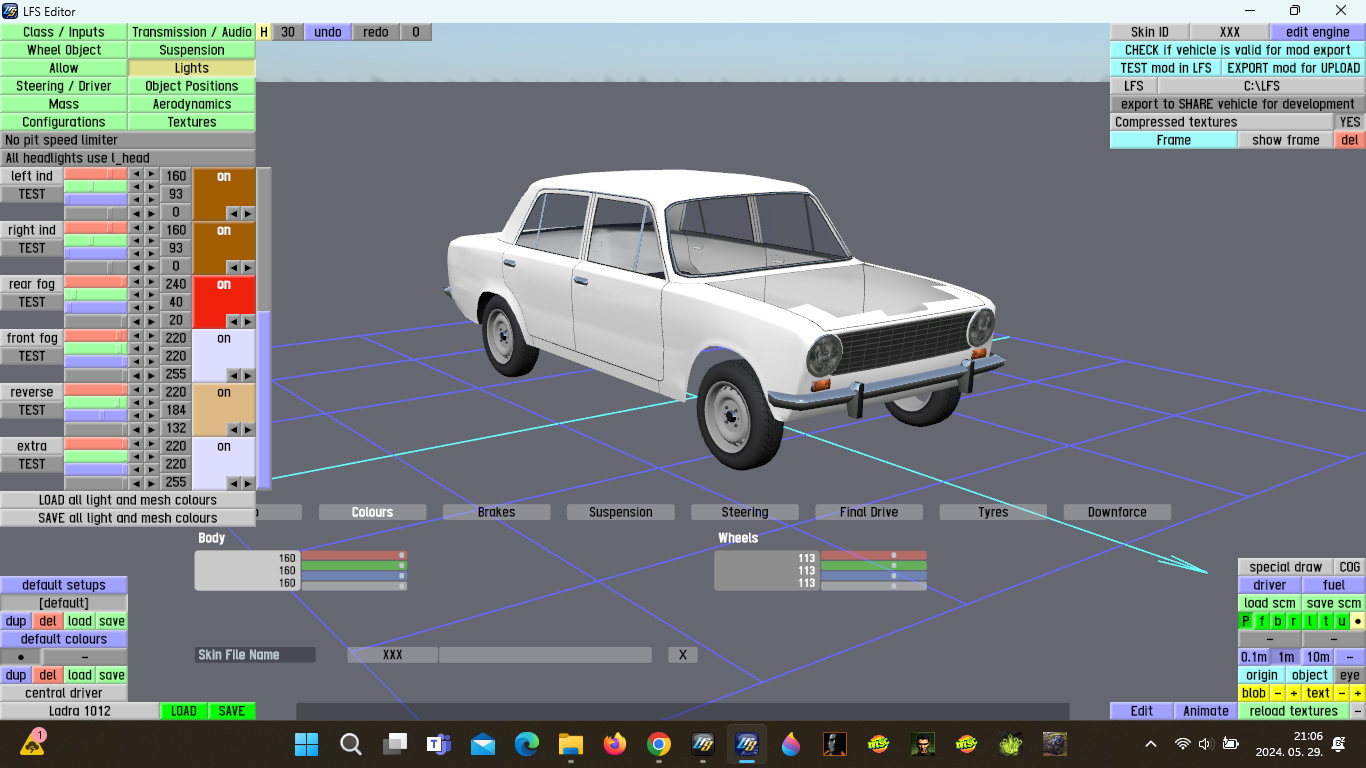Select the P view letter button
The image size is (1366, 768).
[1246, 621]
